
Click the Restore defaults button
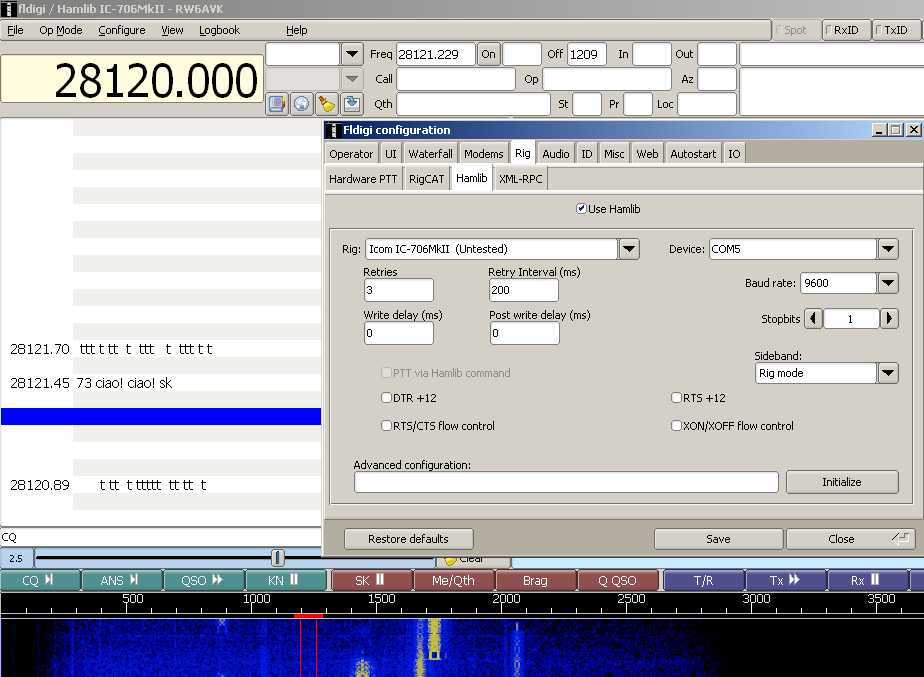[x=408, y=539]
